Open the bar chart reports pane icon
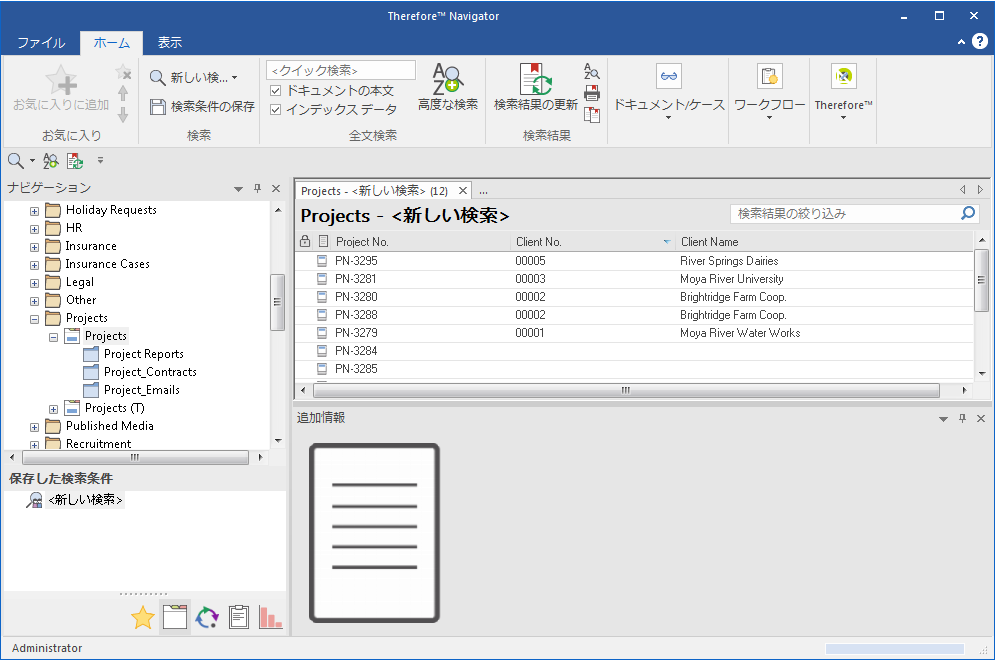The image size is (997, 660). click(270, 617)
